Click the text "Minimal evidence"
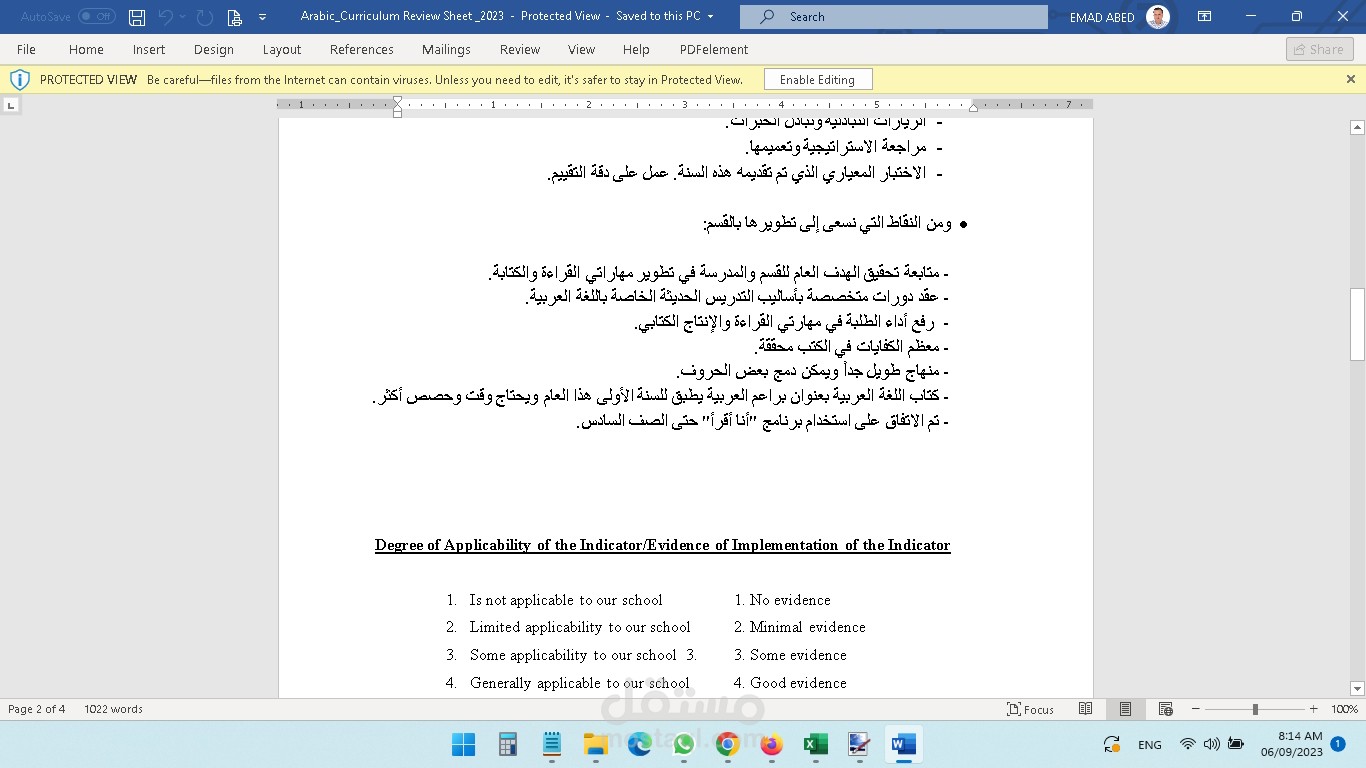Image resolution: width=1366 pixels, height=768 pixels. [808, 627]
